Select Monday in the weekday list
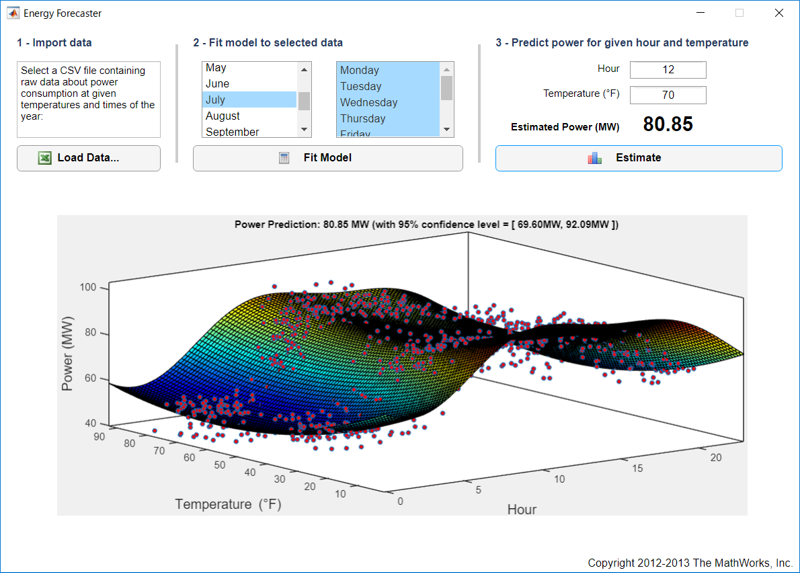Viewport: 800px width, 573px height. coord(360,70)
